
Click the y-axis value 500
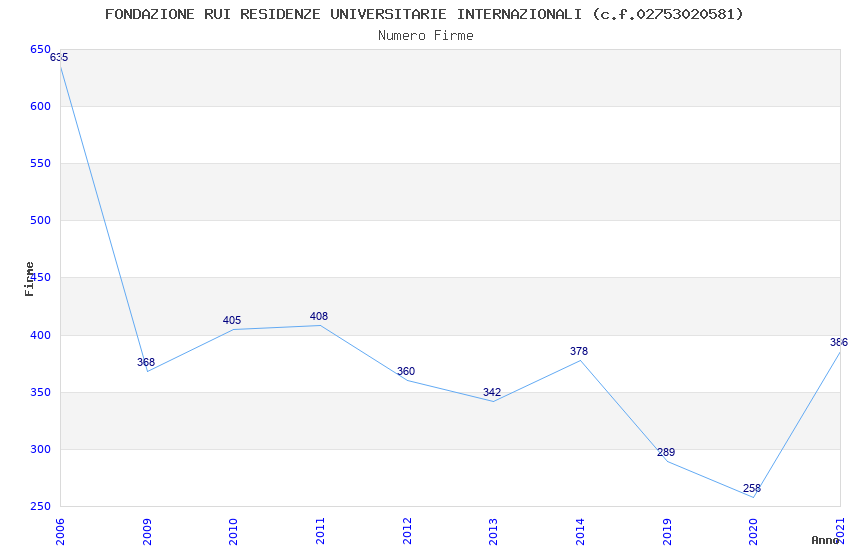[x=41, y=220]
